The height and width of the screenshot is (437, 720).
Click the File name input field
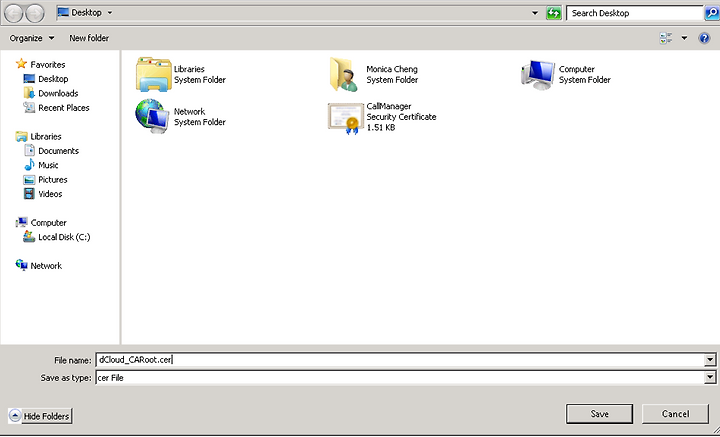399,360
